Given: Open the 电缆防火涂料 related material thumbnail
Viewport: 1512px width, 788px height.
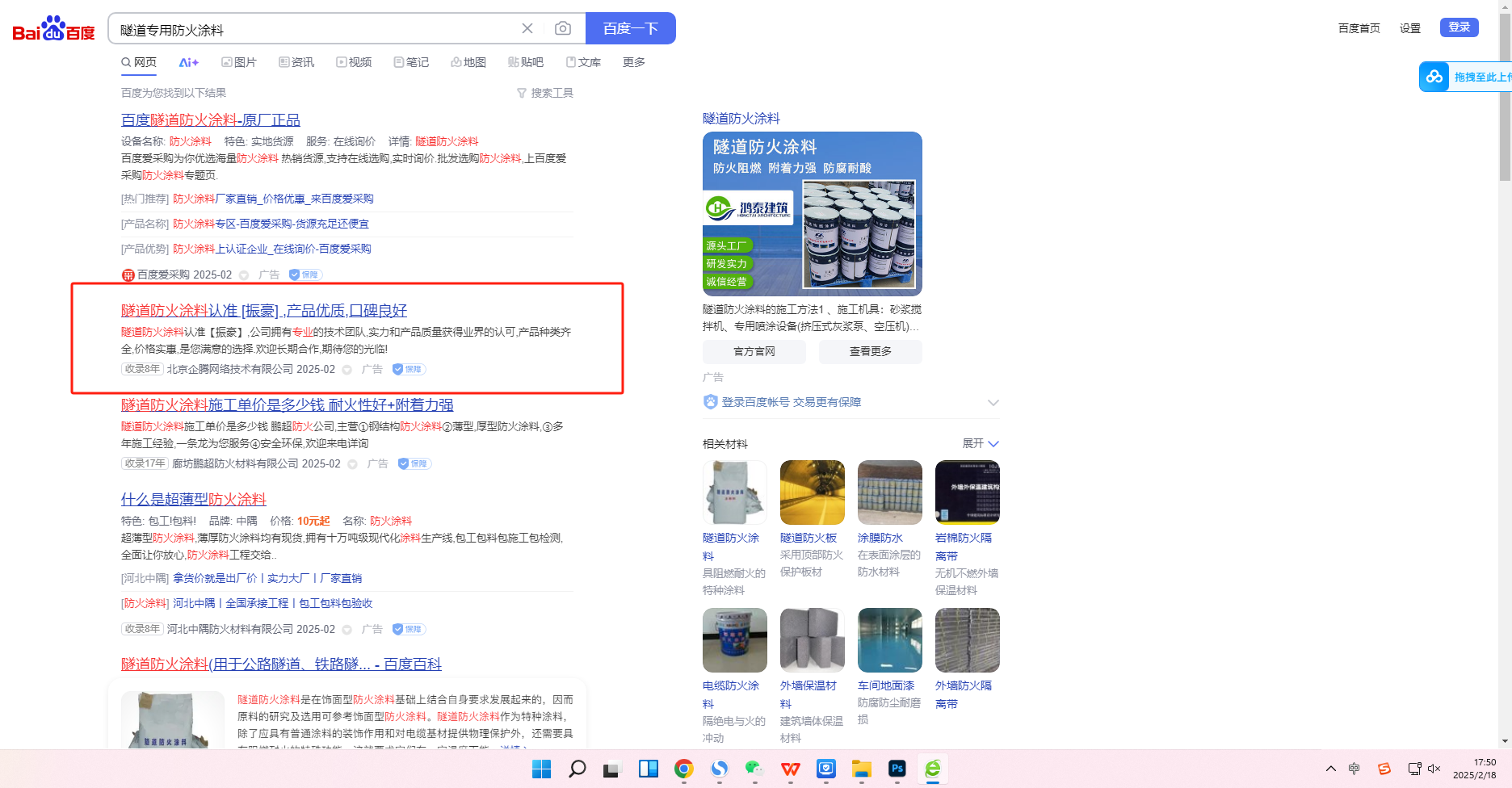Looking at the screenshot, I should pyautogui.click(x=735, y=640).
